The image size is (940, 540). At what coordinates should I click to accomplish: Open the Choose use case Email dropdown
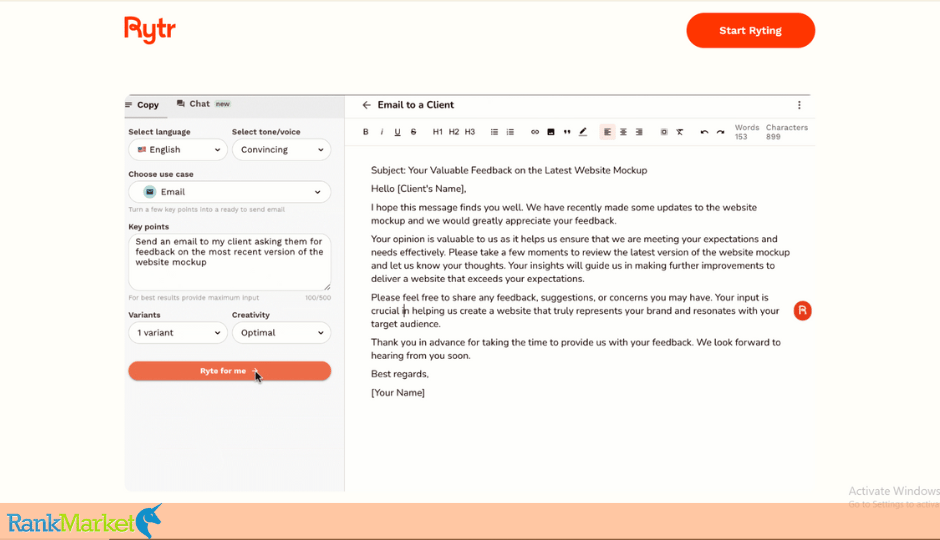230,192
